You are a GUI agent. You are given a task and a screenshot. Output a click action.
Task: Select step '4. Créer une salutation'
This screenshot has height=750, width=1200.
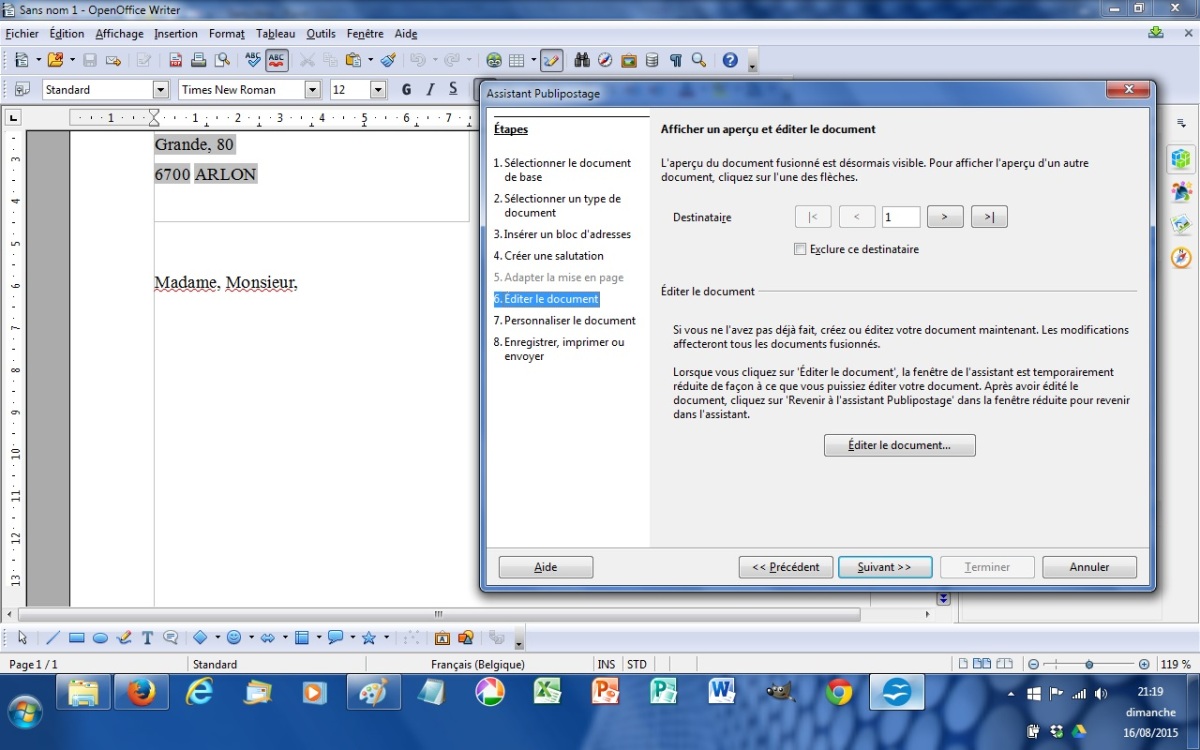pos(548,256)
